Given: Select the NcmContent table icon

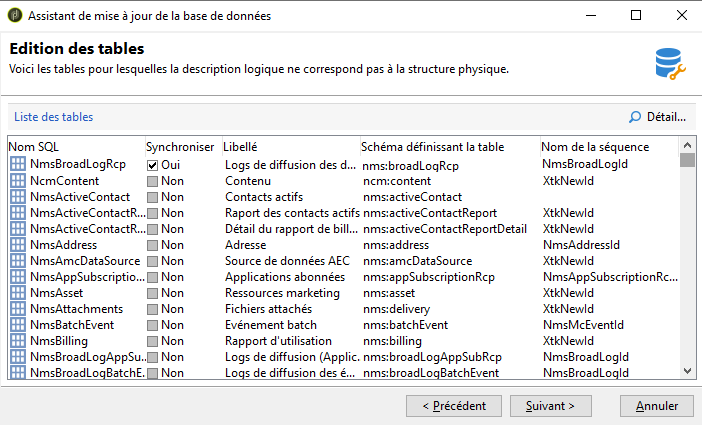Looking at the screenshot, I should coord(18,180).
